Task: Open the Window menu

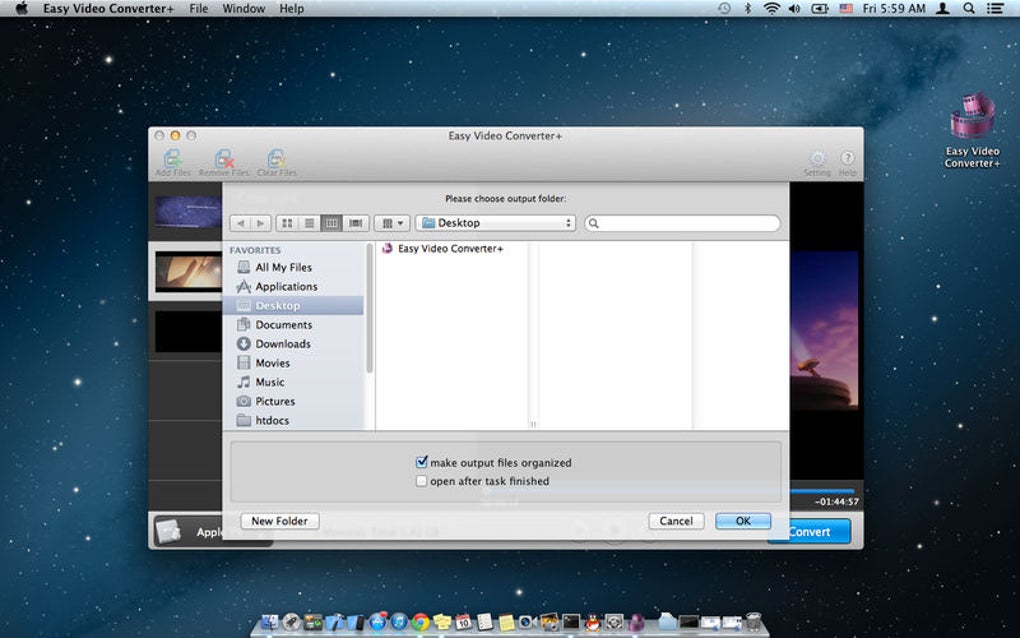Action: click(244, 9)
